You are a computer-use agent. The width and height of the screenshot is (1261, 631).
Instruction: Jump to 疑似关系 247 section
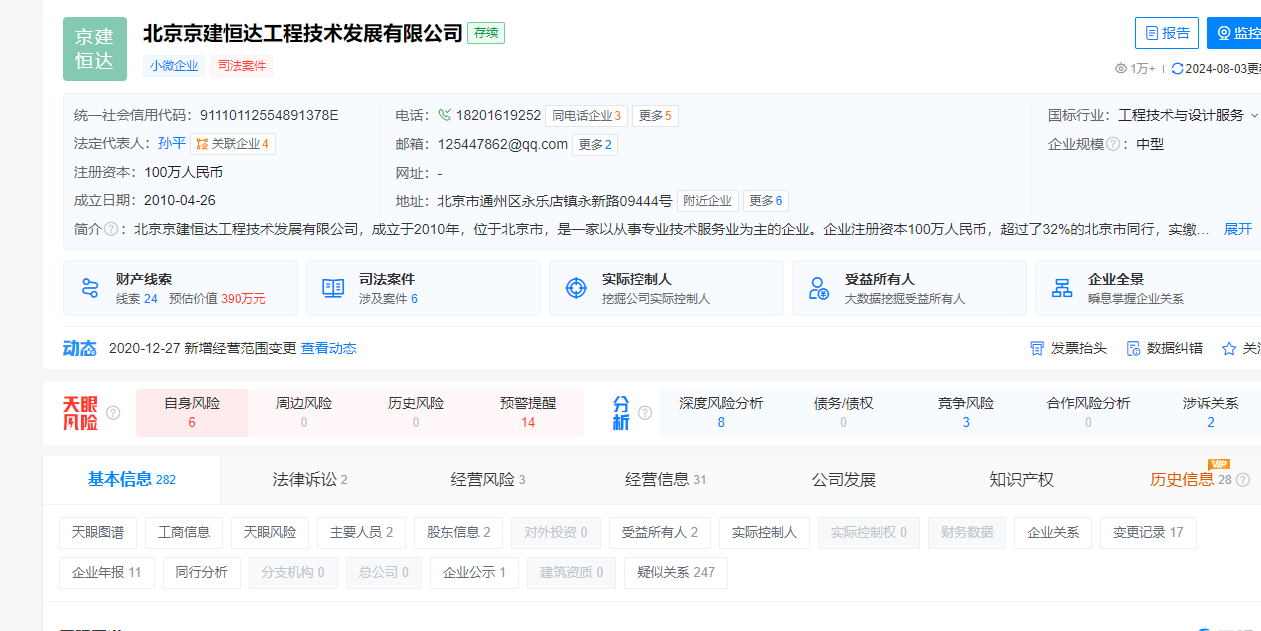tap(676, 573)
